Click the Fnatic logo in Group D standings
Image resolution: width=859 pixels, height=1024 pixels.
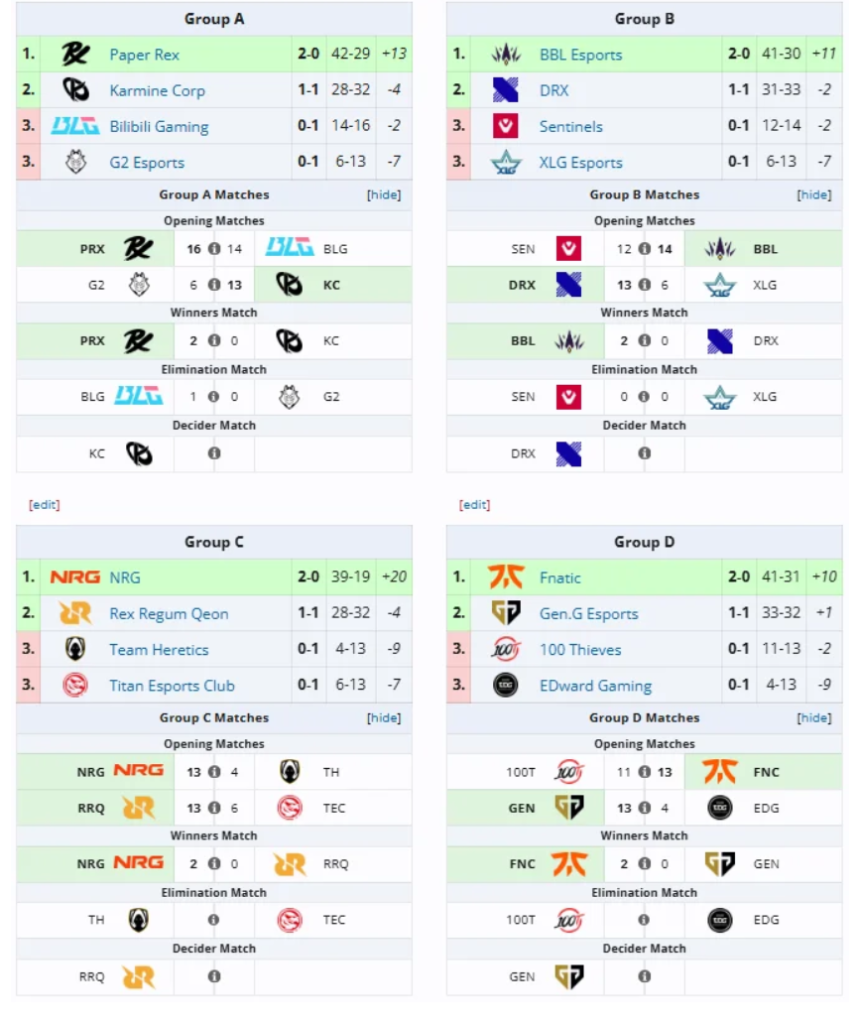[x=506, y=577]
